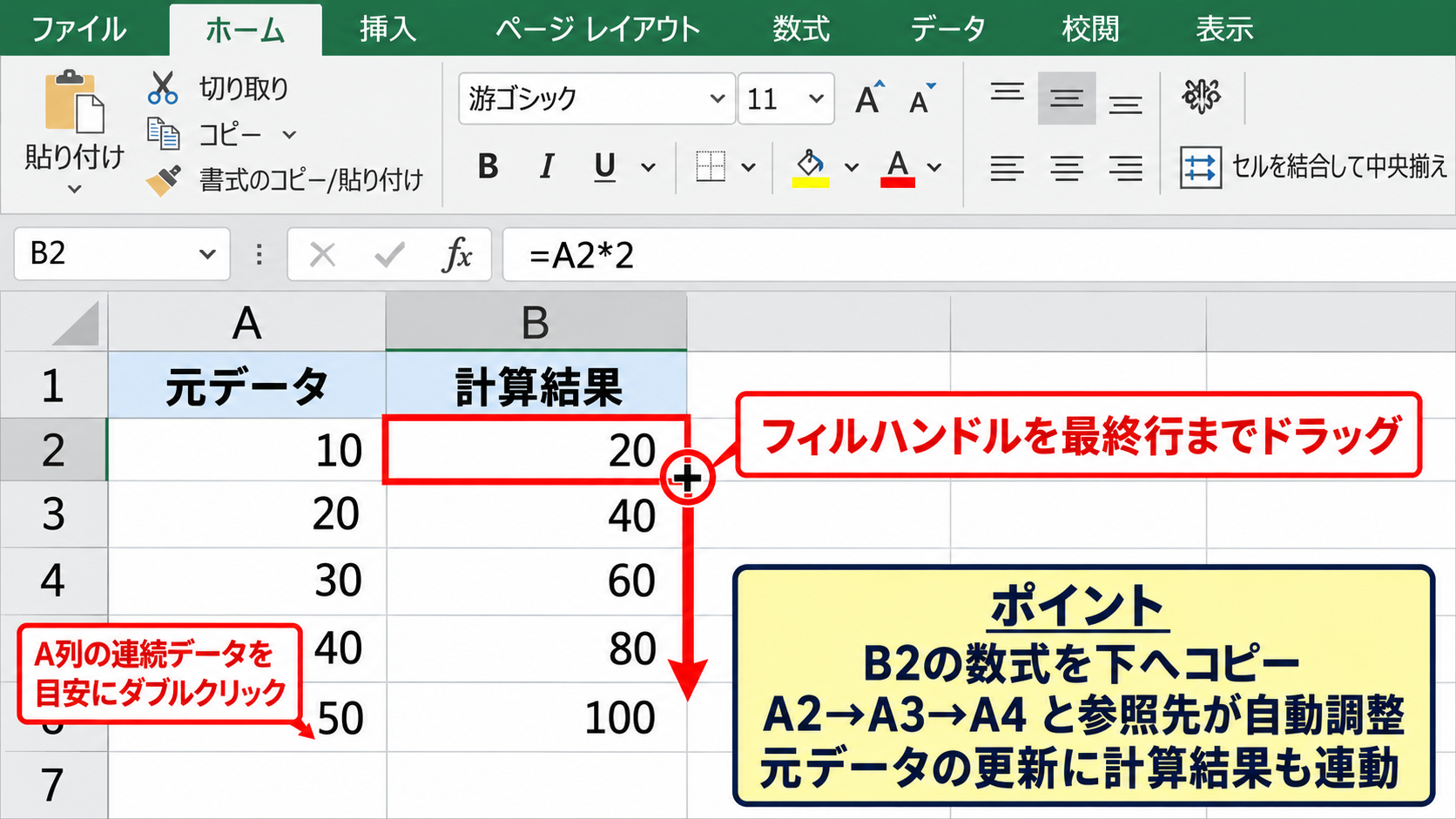Click the font color A icon
Image resolution: width=1456 pixels, height=819 pixels.
pyautogui.click(x=898, y=167)
